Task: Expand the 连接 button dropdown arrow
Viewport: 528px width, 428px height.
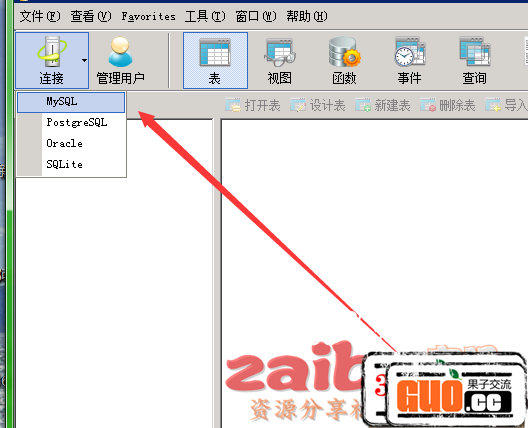Action: point(84,60)
